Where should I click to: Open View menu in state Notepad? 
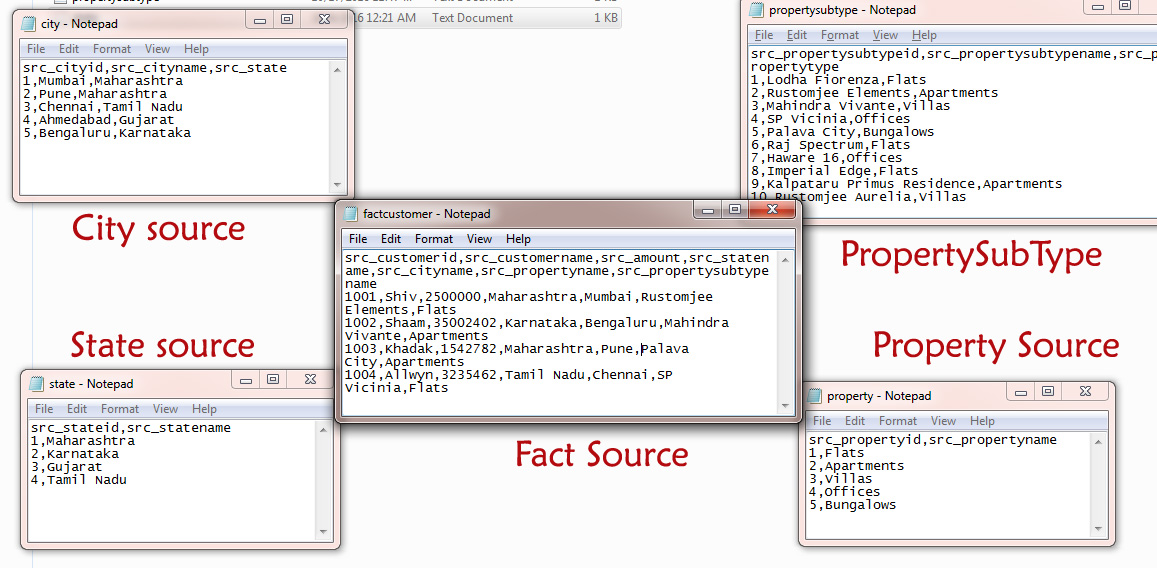(165, 409)
